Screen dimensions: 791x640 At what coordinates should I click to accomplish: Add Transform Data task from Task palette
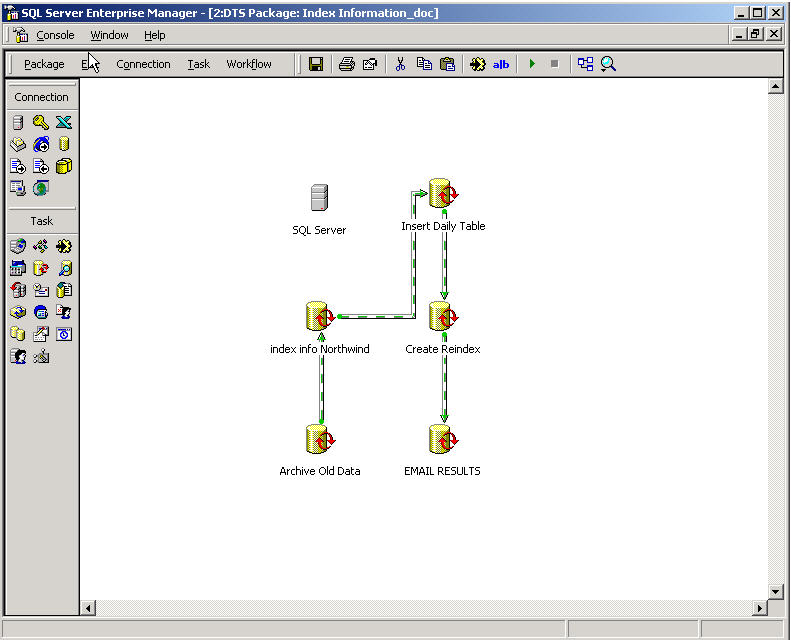tap(64, 246)
